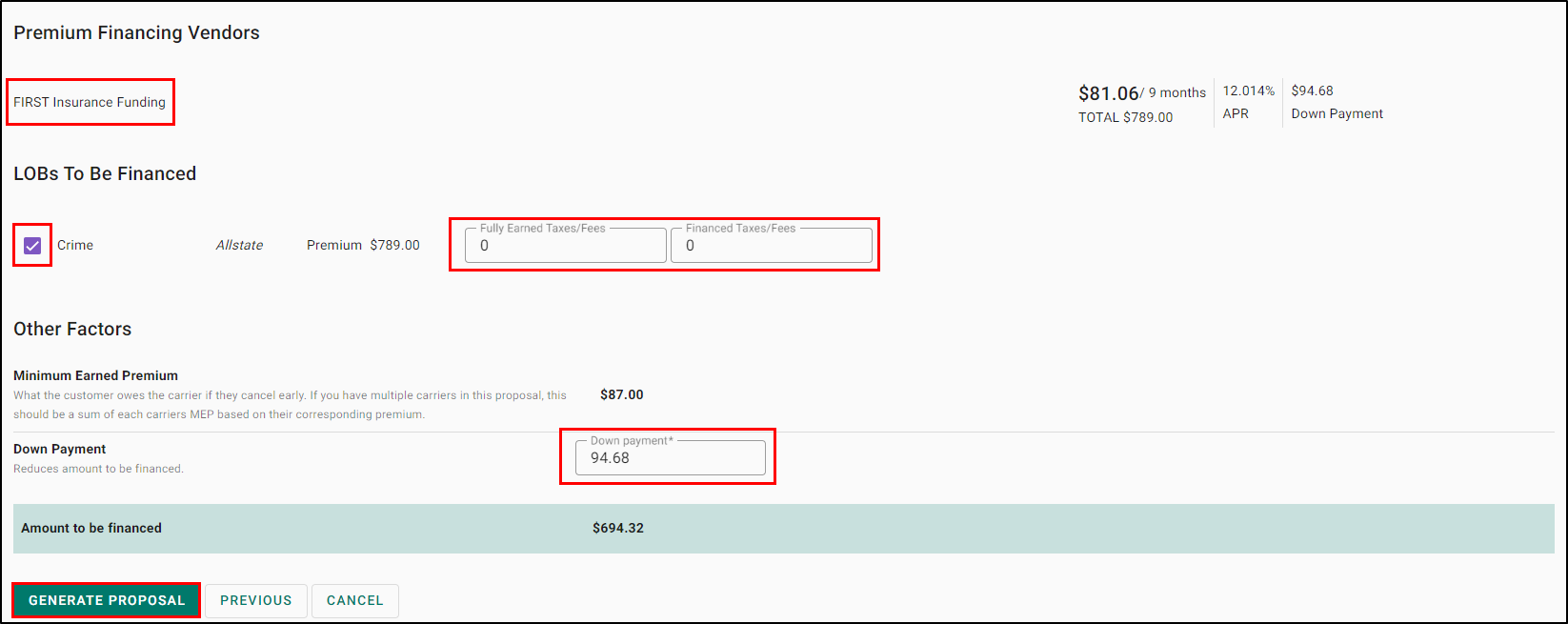
Task: Select FIRST Insurance Funding vendor
Action: click(x=90, y=102)
